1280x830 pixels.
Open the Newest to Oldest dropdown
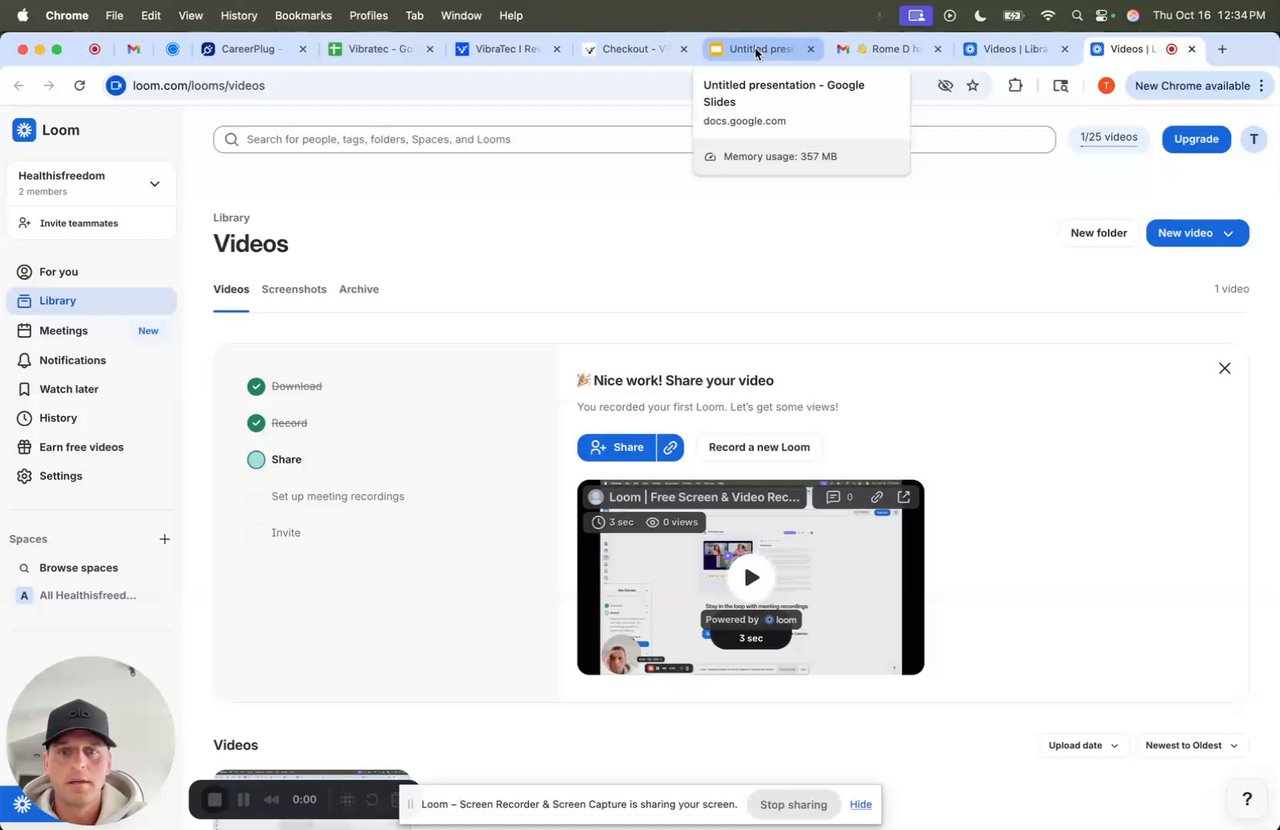point(1191,745)
